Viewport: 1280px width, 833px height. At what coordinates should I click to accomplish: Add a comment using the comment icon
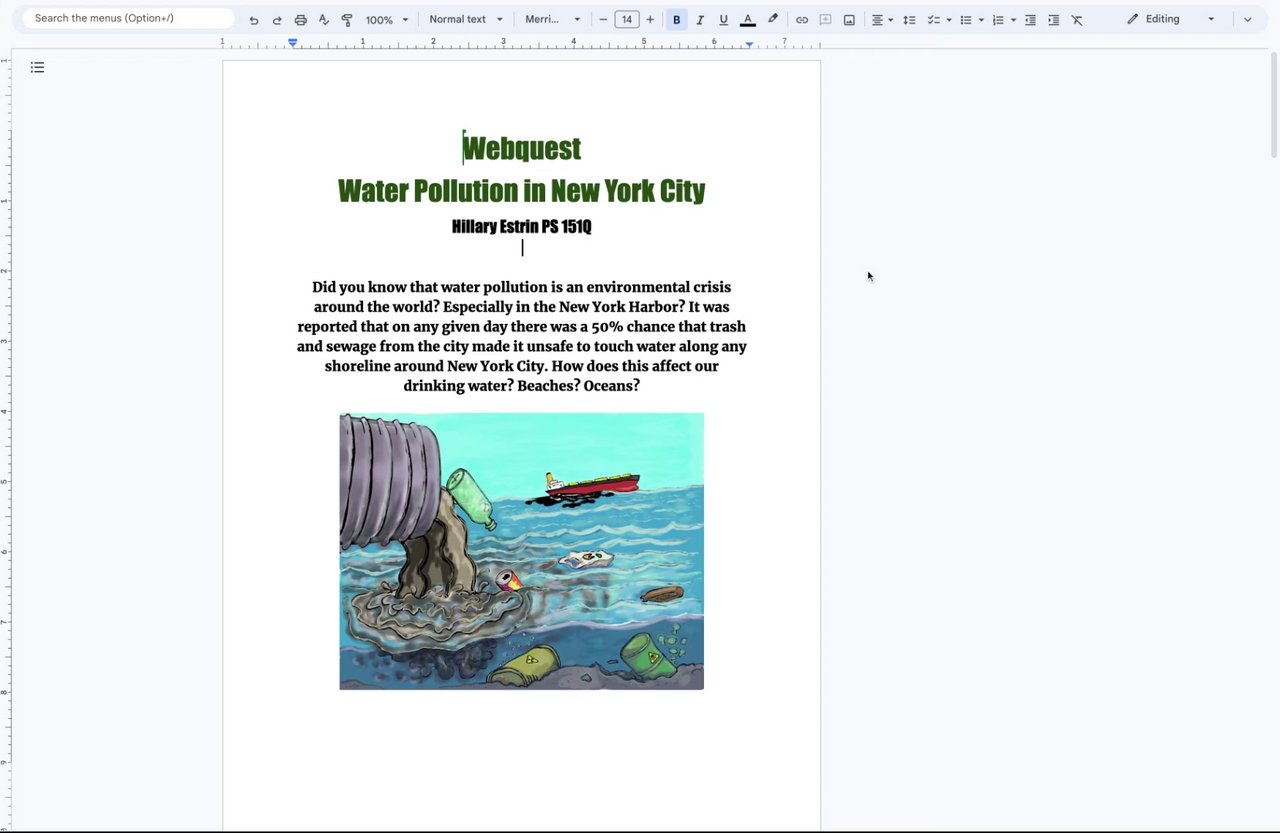825,20
